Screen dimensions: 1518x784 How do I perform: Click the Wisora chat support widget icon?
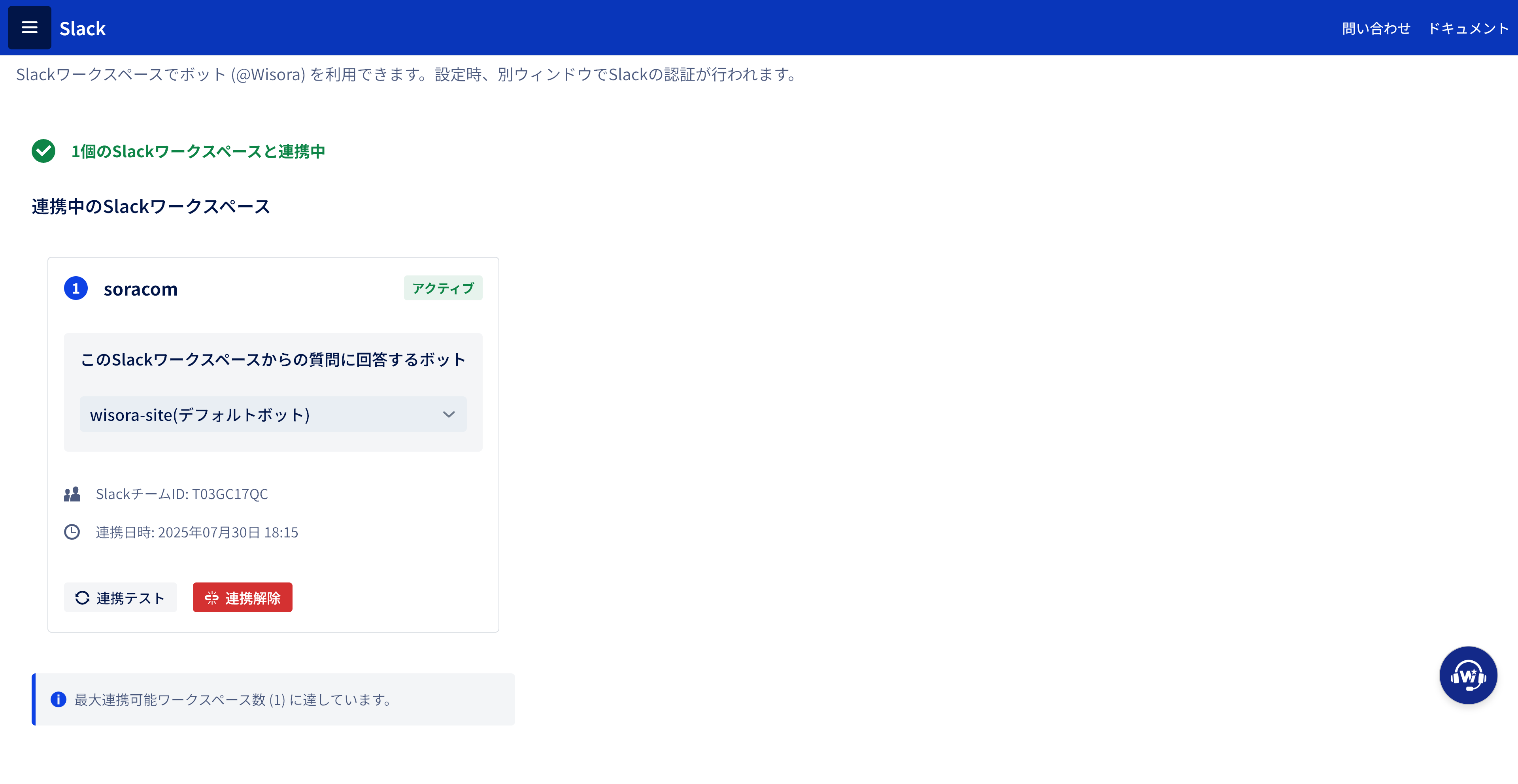(1467, 675)
